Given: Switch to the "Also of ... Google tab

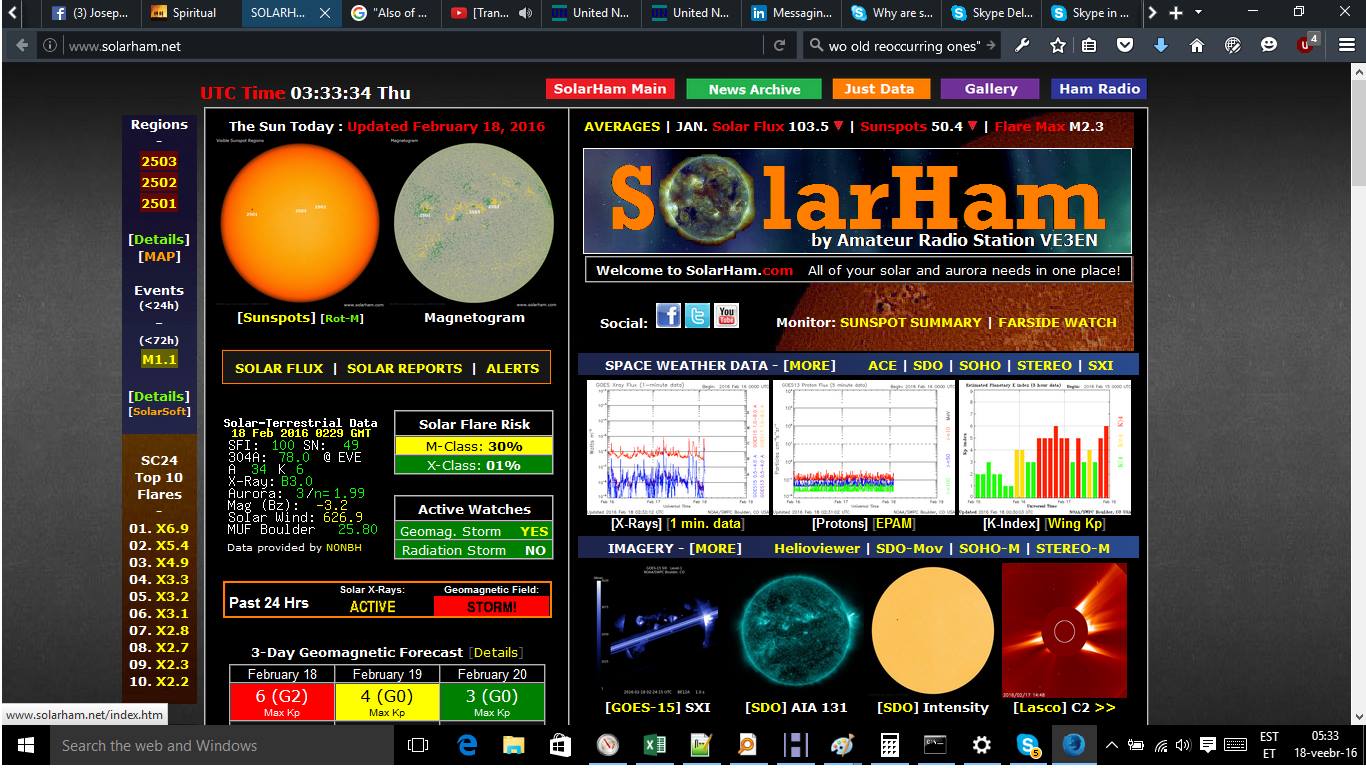Looking at the screenshot, I should (392, 13).
